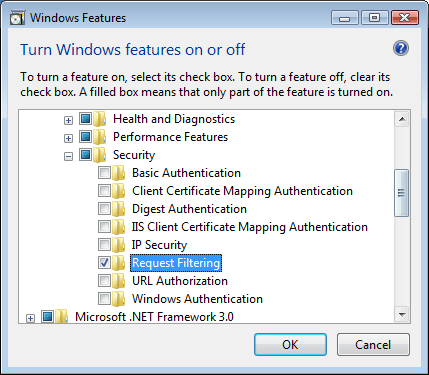The height and width of the screenshot is (375, 429).
Task: Click the Windows Features title bar icon
Action: point(17,18)
